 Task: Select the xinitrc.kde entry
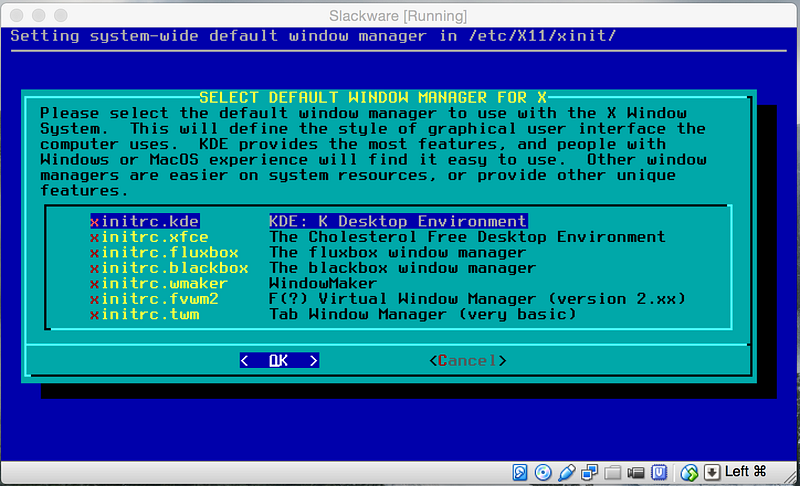[x=145, y=221]
